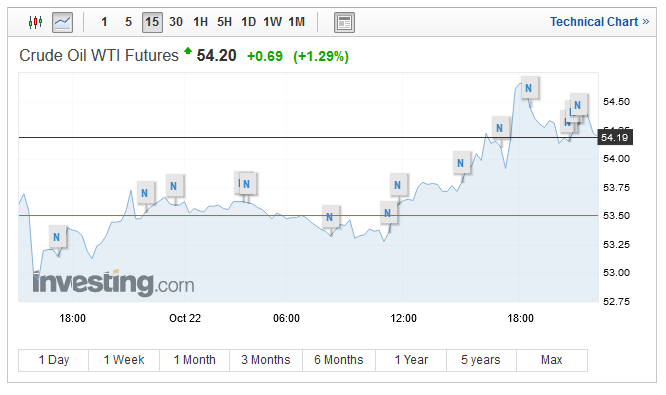The height and width of the screenshot is (395, 666).
Task: Show the 1 Week range
Action: (124, 360)
